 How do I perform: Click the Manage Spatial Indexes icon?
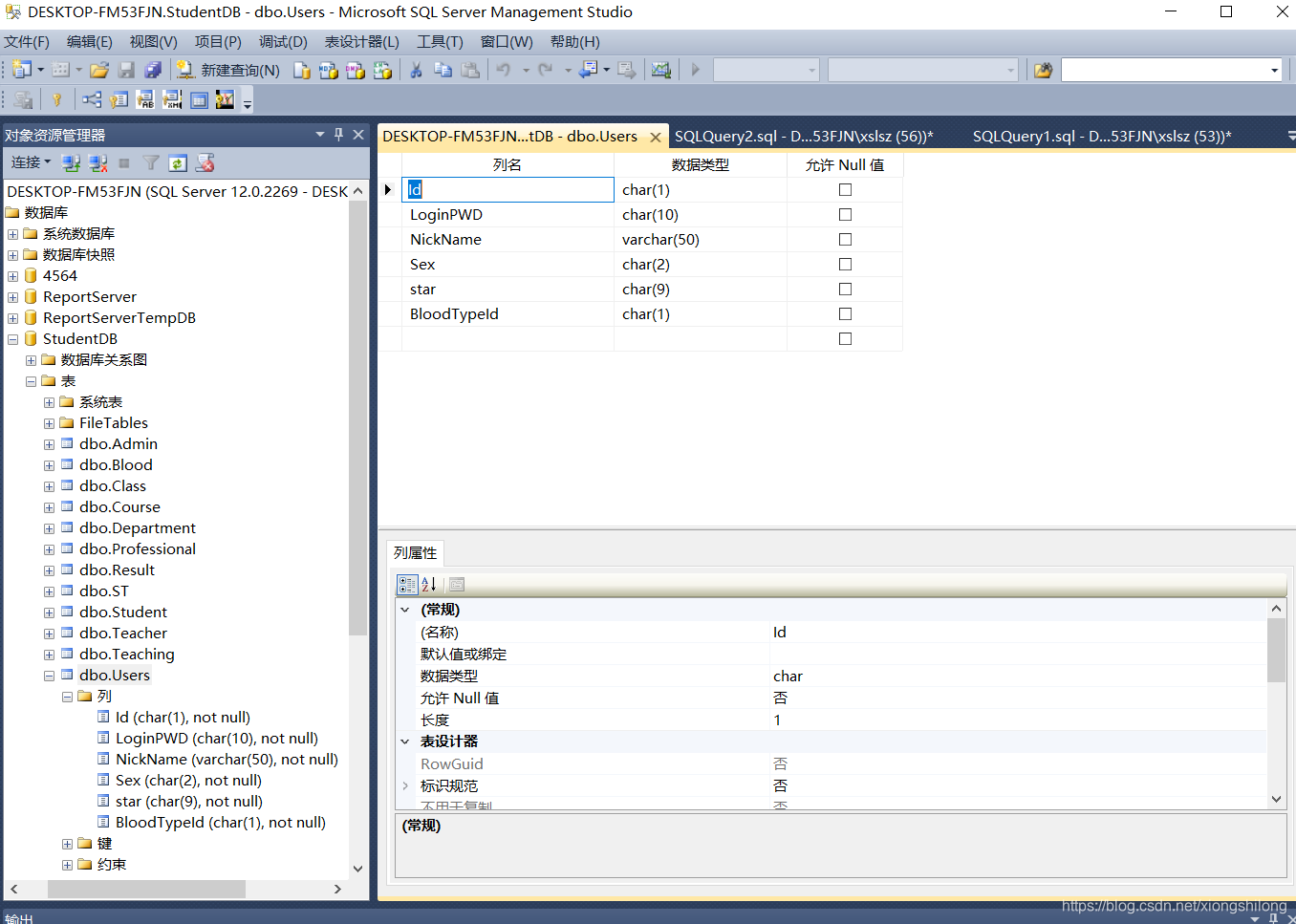pos(226,99)
